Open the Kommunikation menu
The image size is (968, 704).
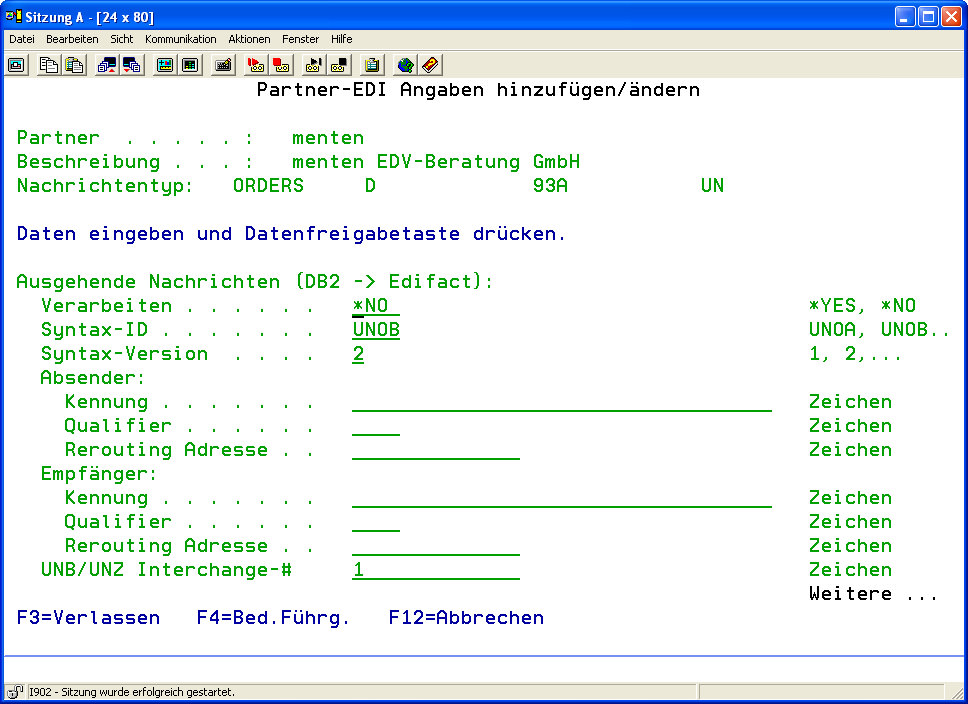180,39
